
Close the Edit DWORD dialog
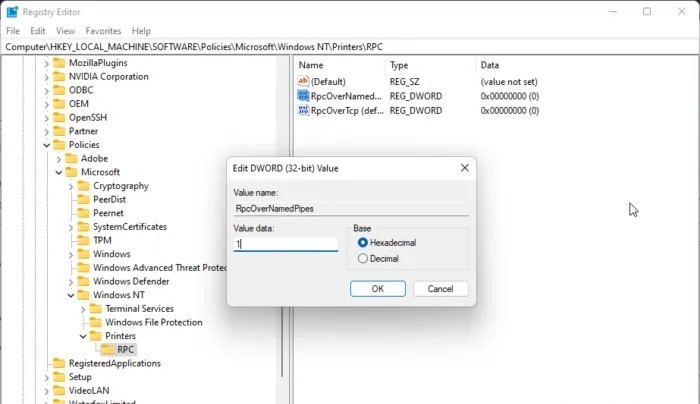[x=464, y=168]
